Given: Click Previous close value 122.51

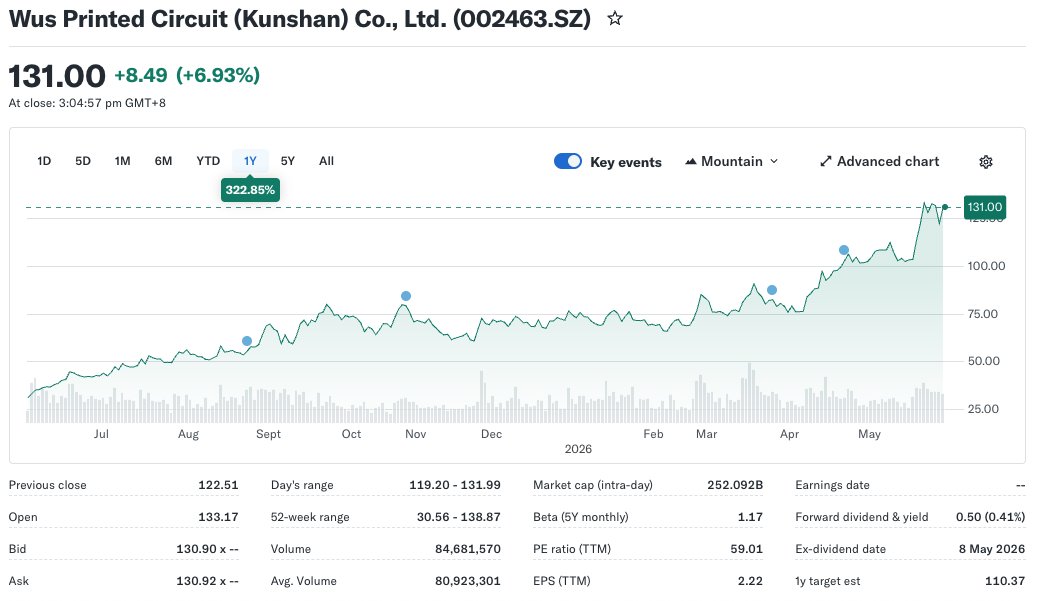Looking at the screenshot, I should 218,485.
